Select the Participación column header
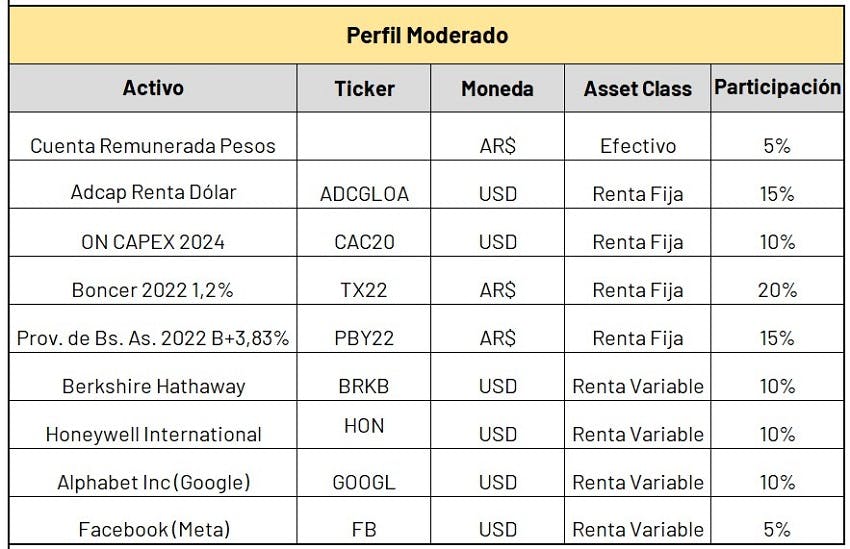 pos(777,88)
